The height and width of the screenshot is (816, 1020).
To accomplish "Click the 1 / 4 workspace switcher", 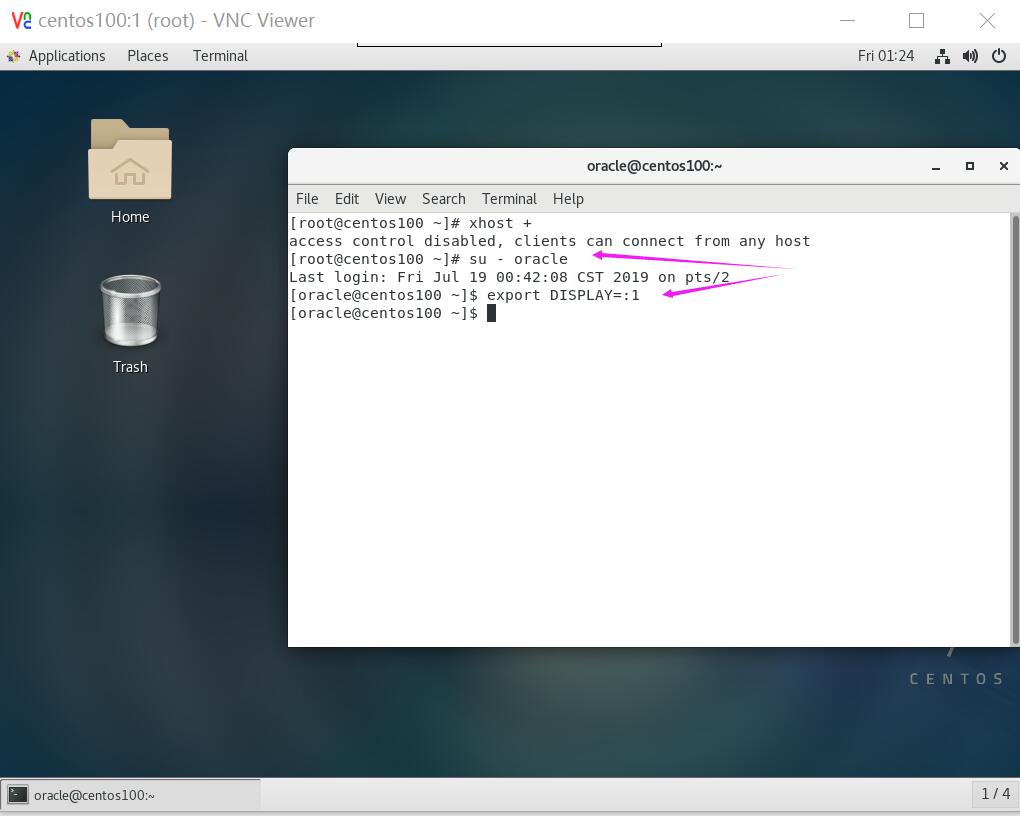I will (x=995, y=794).
